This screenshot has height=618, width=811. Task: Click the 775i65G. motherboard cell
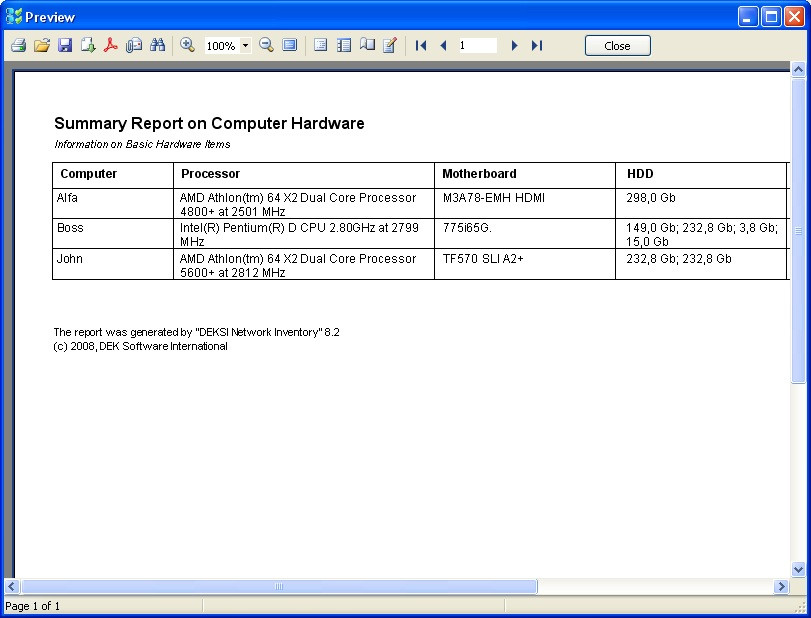[525, 234]
